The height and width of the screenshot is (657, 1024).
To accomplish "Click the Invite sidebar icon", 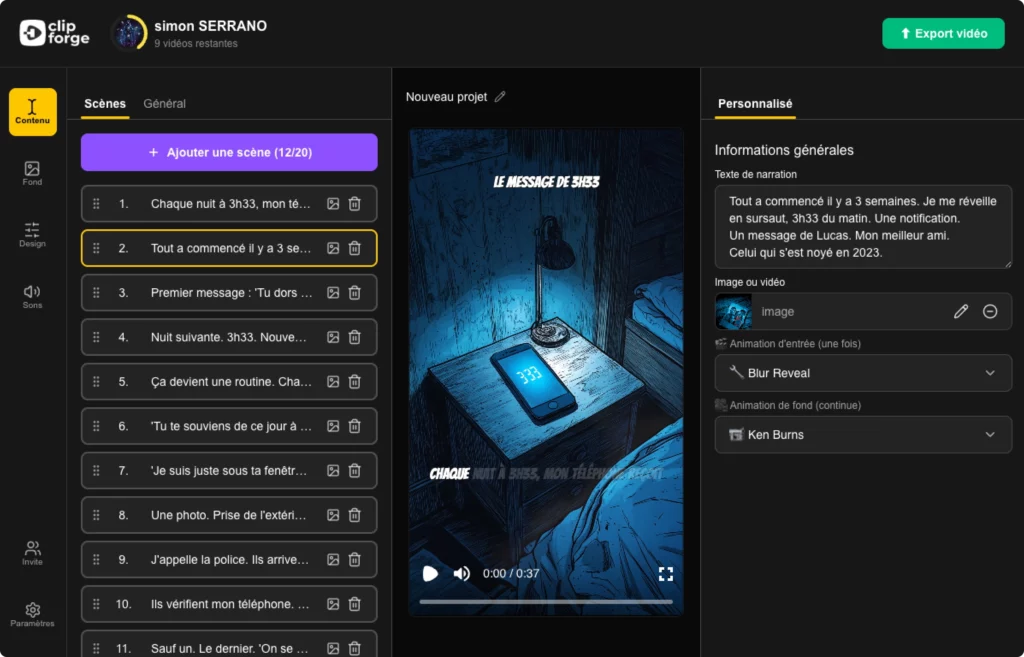I will [32, 553].
